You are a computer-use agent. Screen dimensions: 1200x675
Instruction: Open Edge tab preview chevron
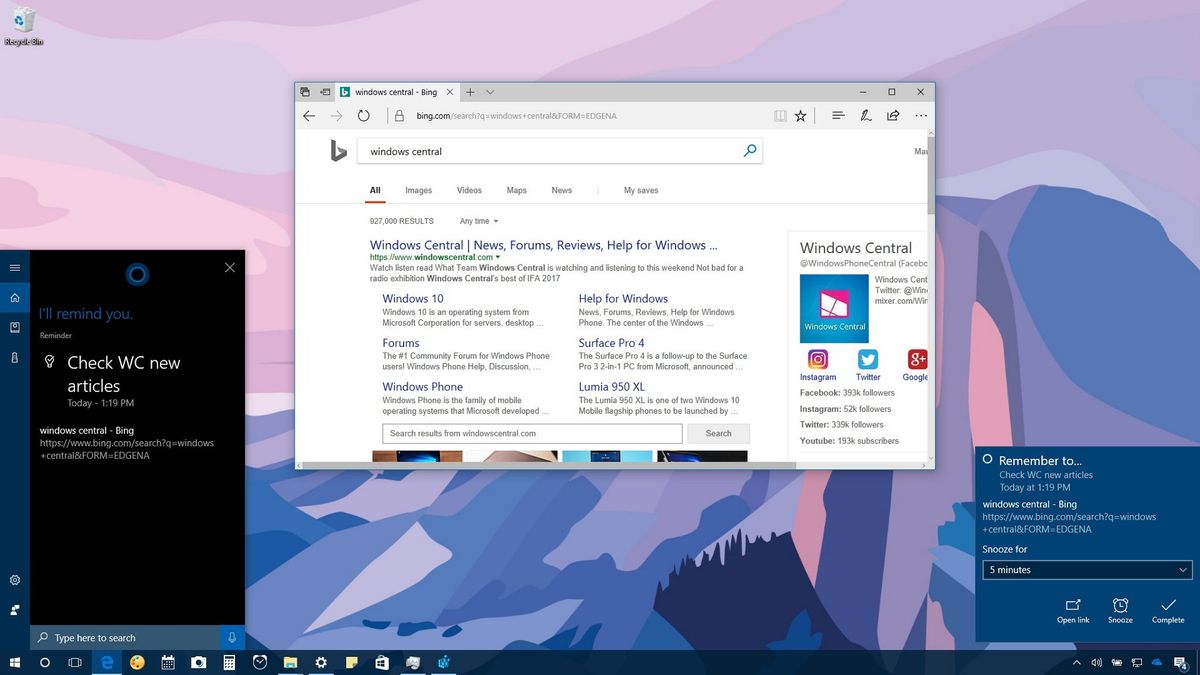click(490, 92)
